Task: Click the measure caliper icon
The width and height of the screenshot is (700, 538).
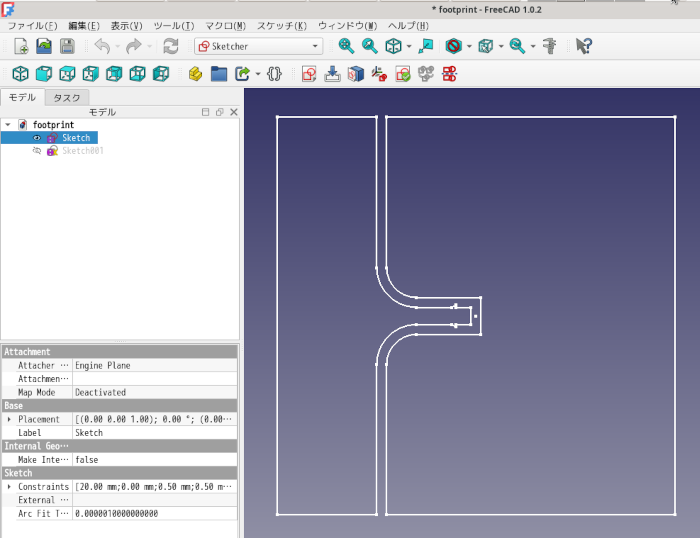Action: 550,46
